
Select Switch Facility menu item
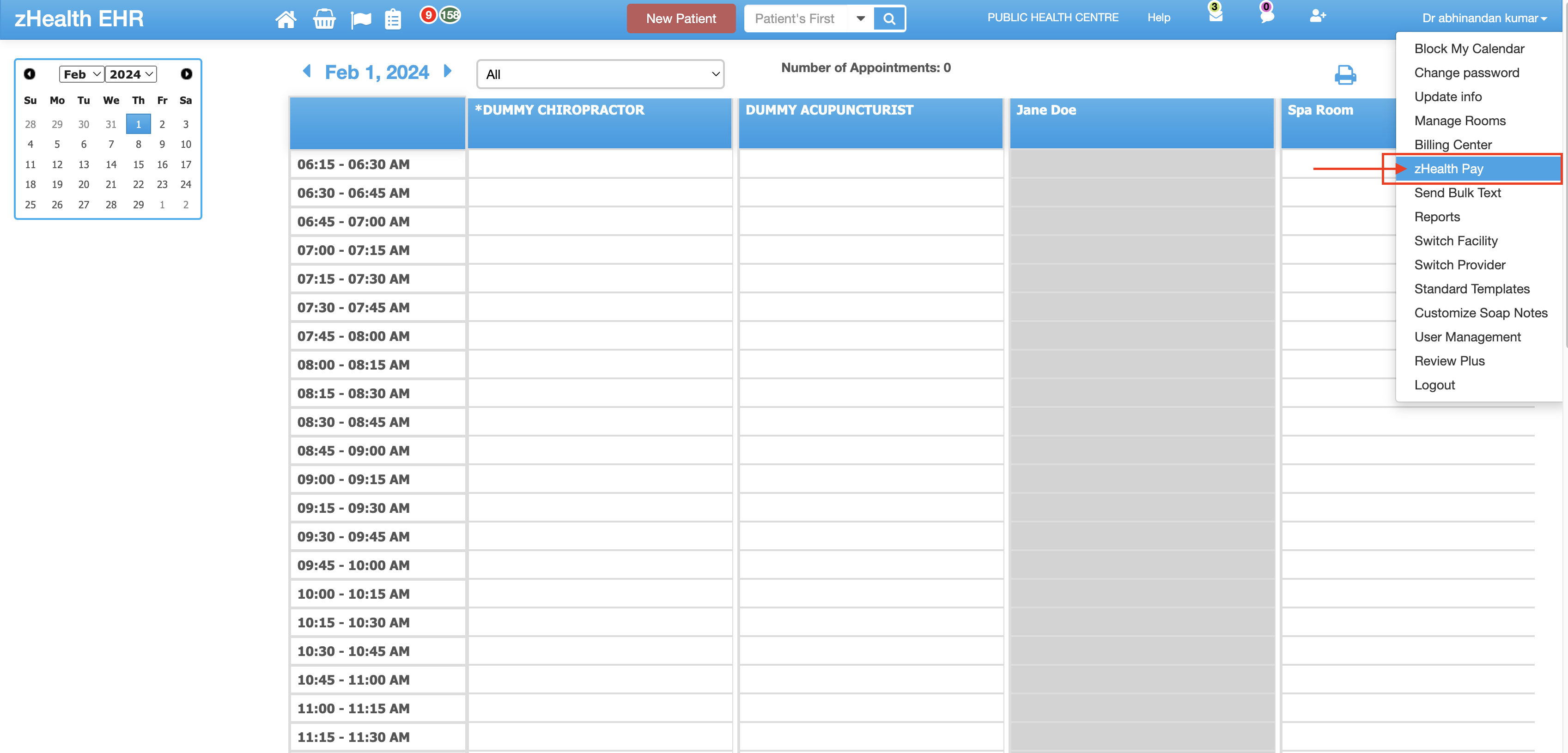(x=1455, y=241)
